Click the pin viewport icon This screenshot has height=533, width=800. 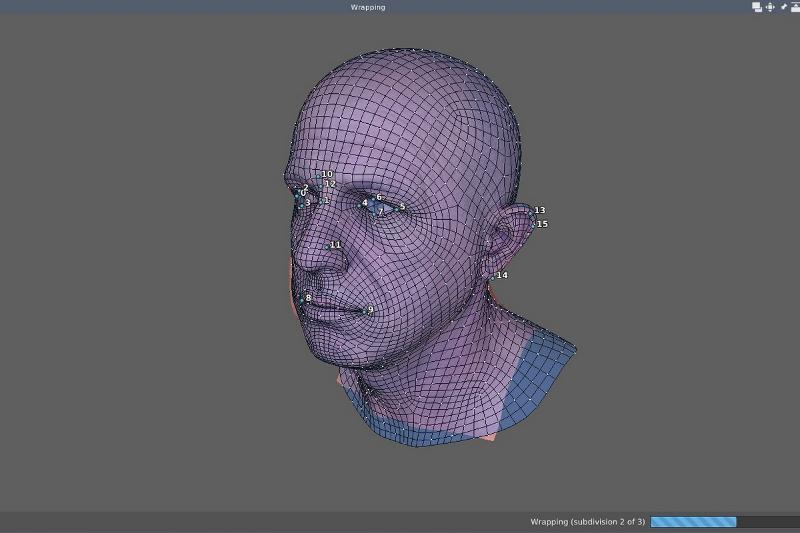pos(783,7)
